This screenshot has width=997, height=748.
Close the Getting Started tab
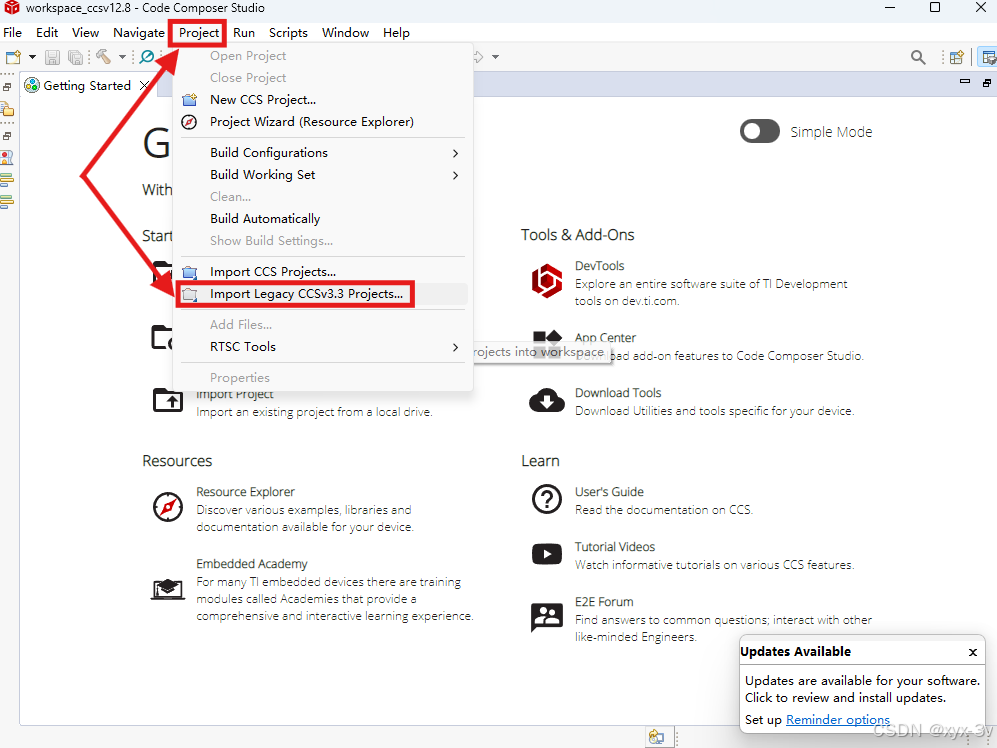point(144,85)
